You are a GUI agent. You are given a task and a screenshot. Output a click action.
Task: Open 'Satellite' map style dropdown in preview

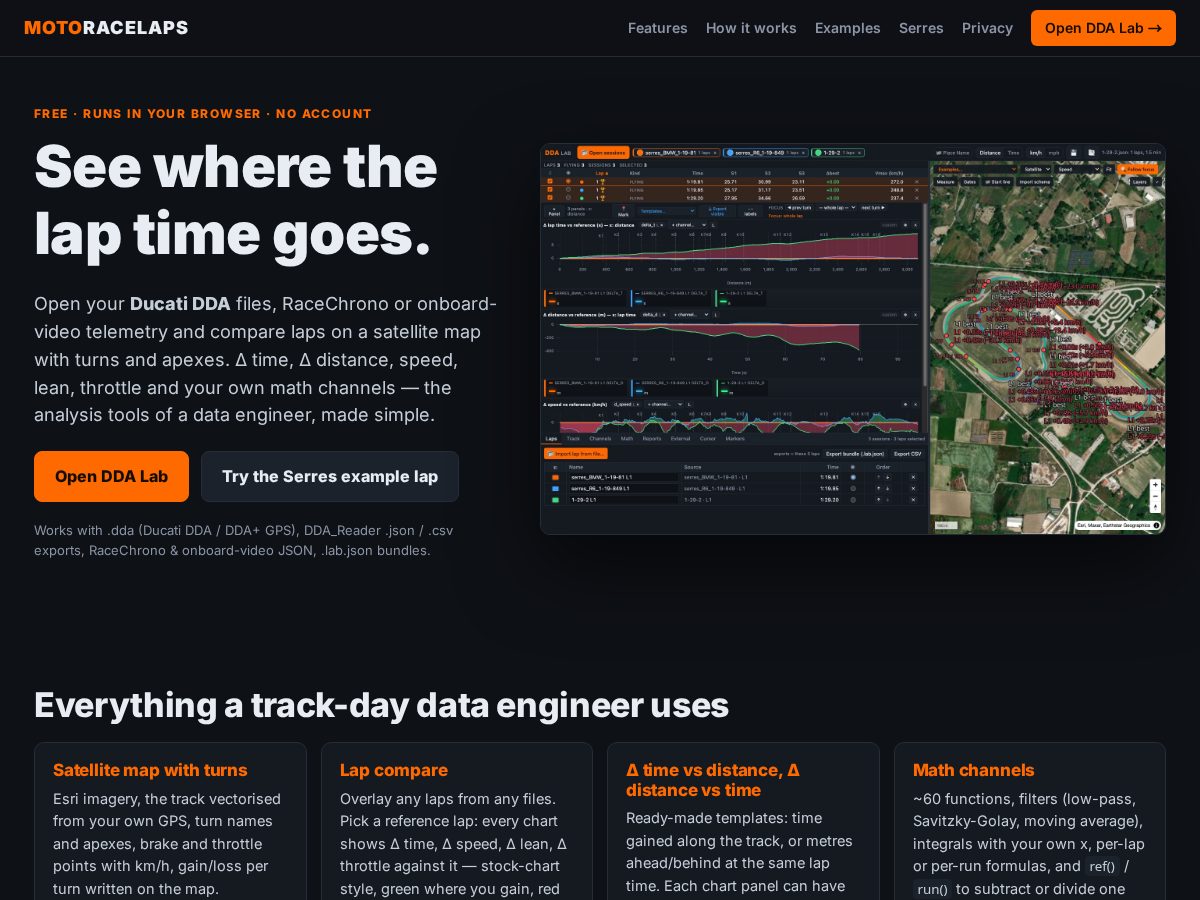coord(1037,169)
